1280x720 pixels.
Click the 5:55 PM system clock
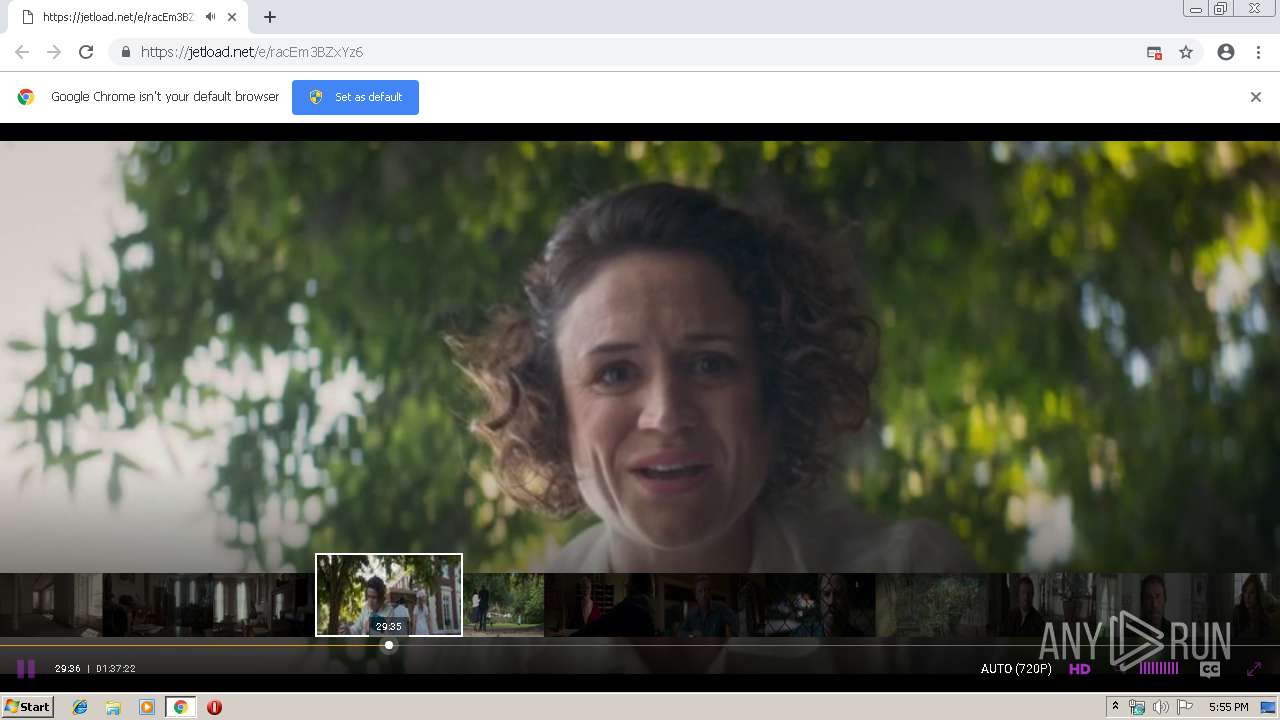click(1228, 707)
